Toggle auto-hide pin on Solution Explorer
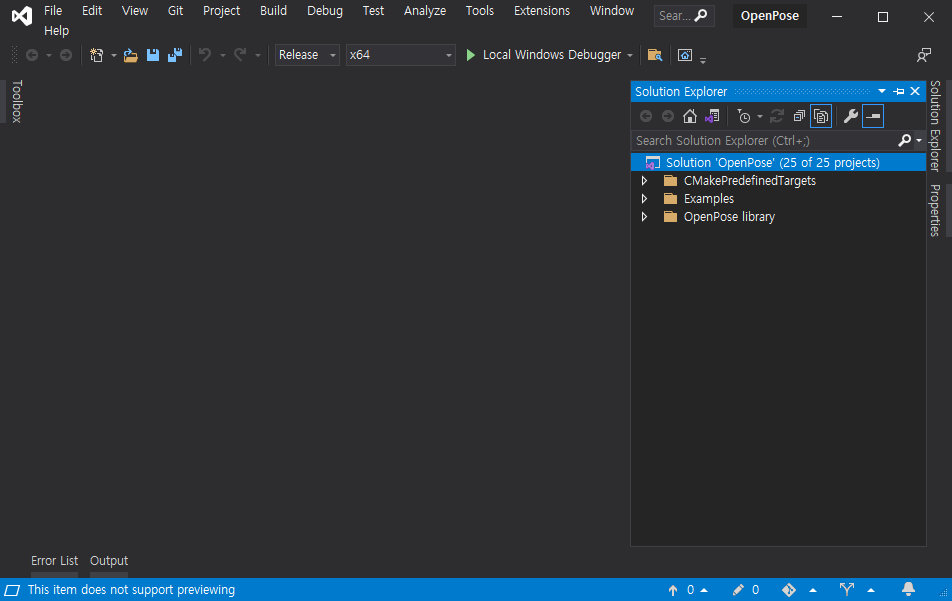 pyautogui.click(x=899, y=92)
